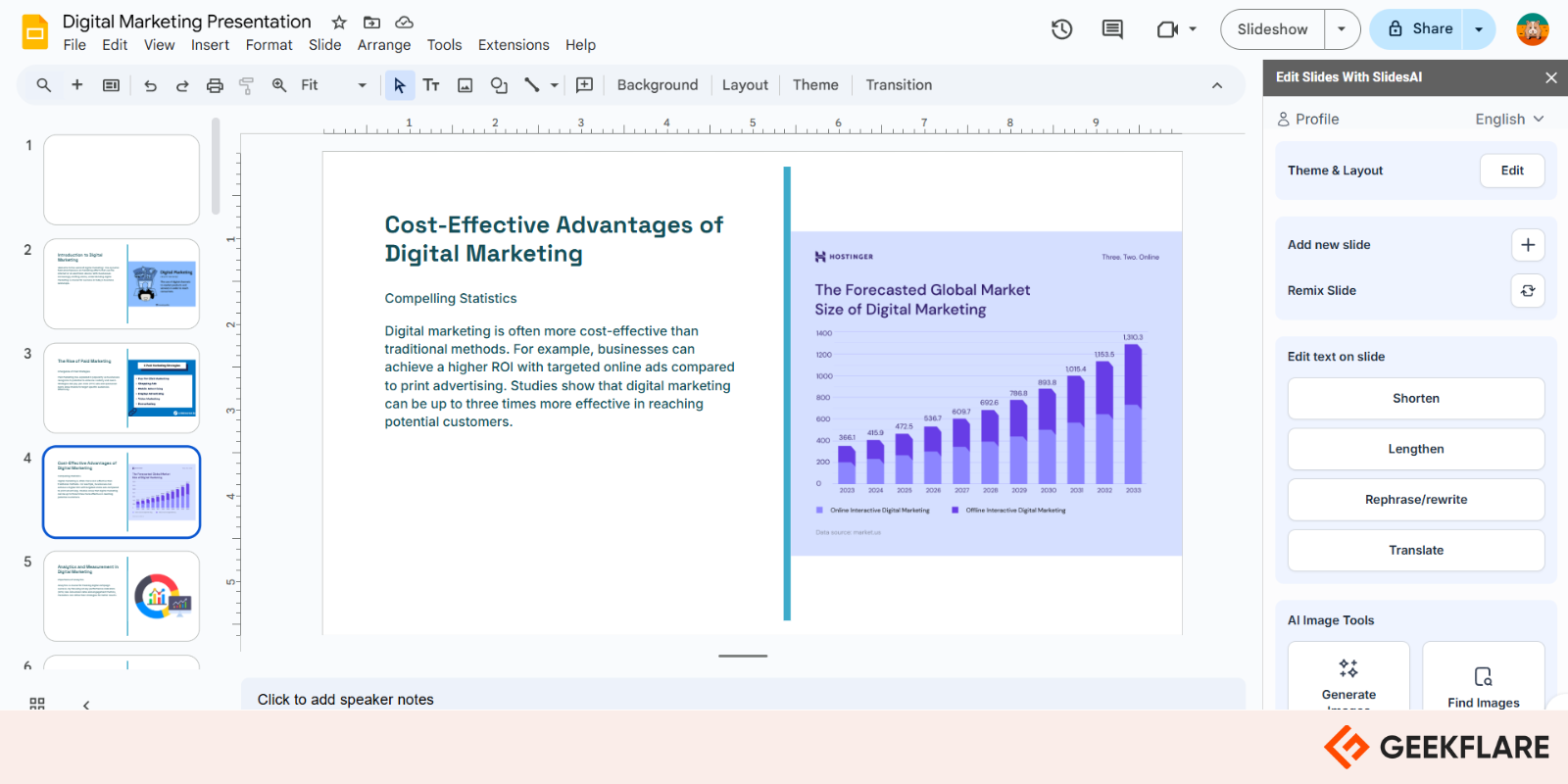The height and width of the screenshot is (784, 1568).
Task: Collapse the toolbar with chevron up
Action: click(1217, 85)
